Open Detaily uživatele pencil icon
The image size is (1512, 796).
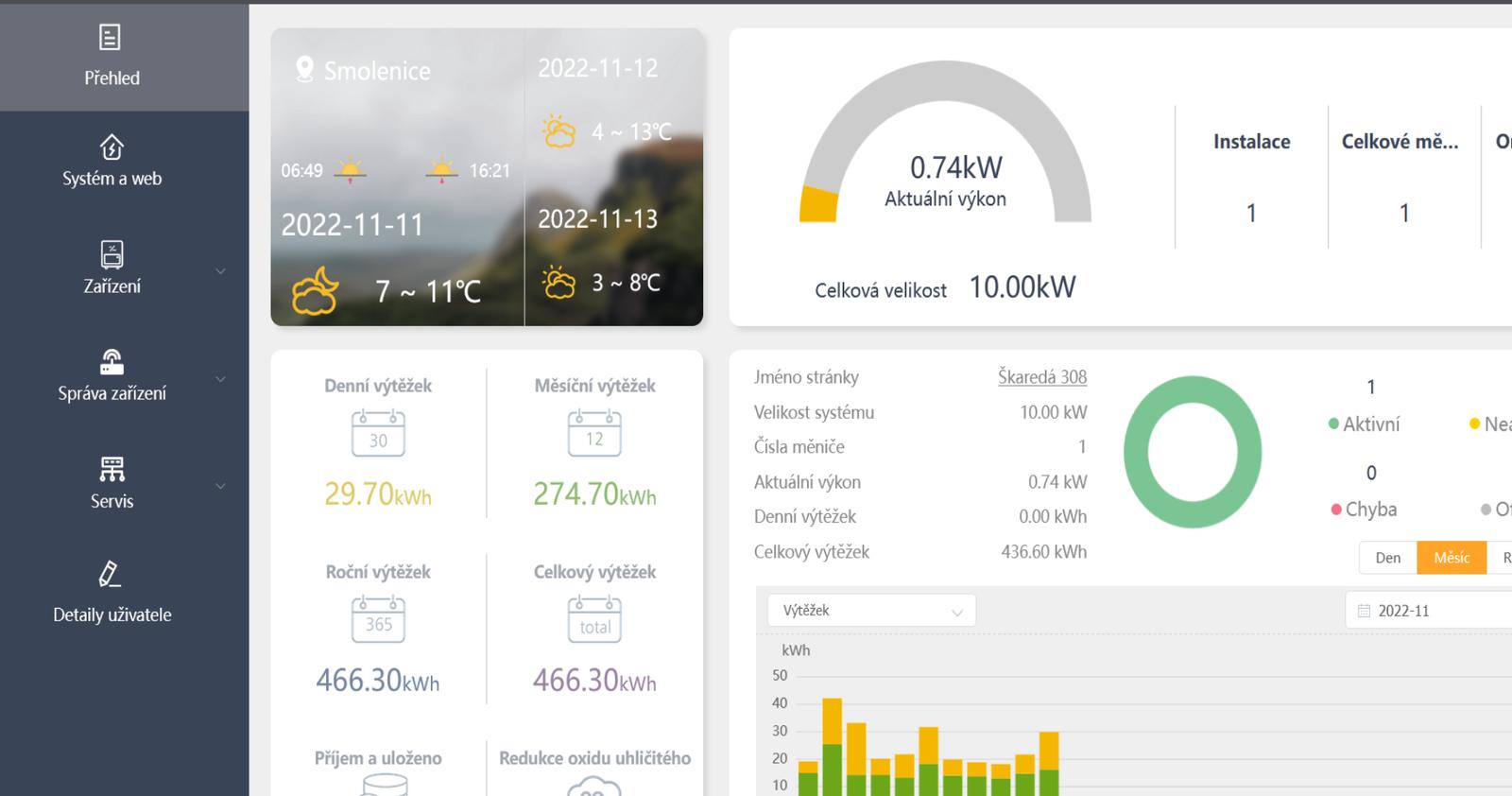point(111,574)
